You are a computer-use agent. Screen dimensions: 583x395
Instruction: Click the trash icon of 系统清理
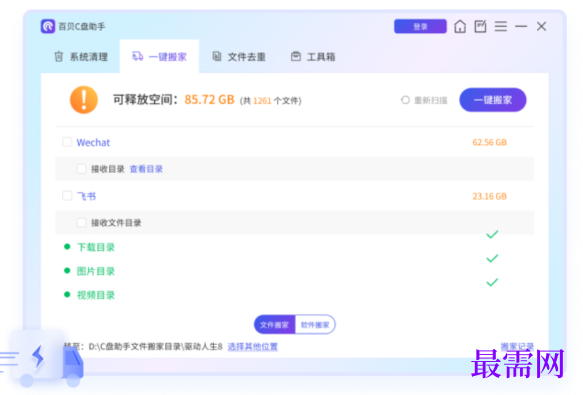[59, 57]
